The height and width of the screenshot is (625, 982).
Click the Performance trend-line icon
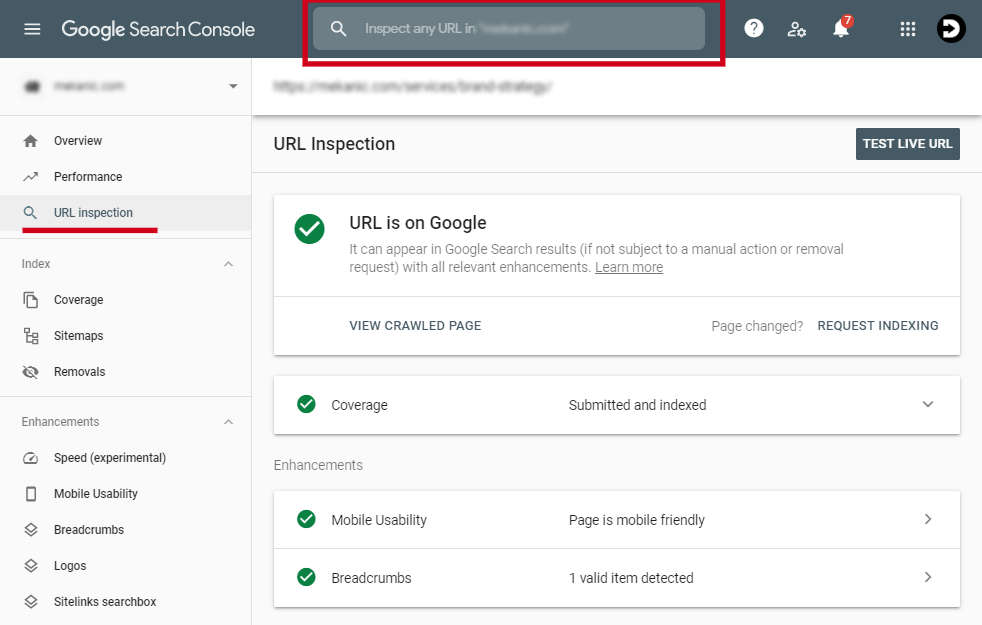point(30,177)
